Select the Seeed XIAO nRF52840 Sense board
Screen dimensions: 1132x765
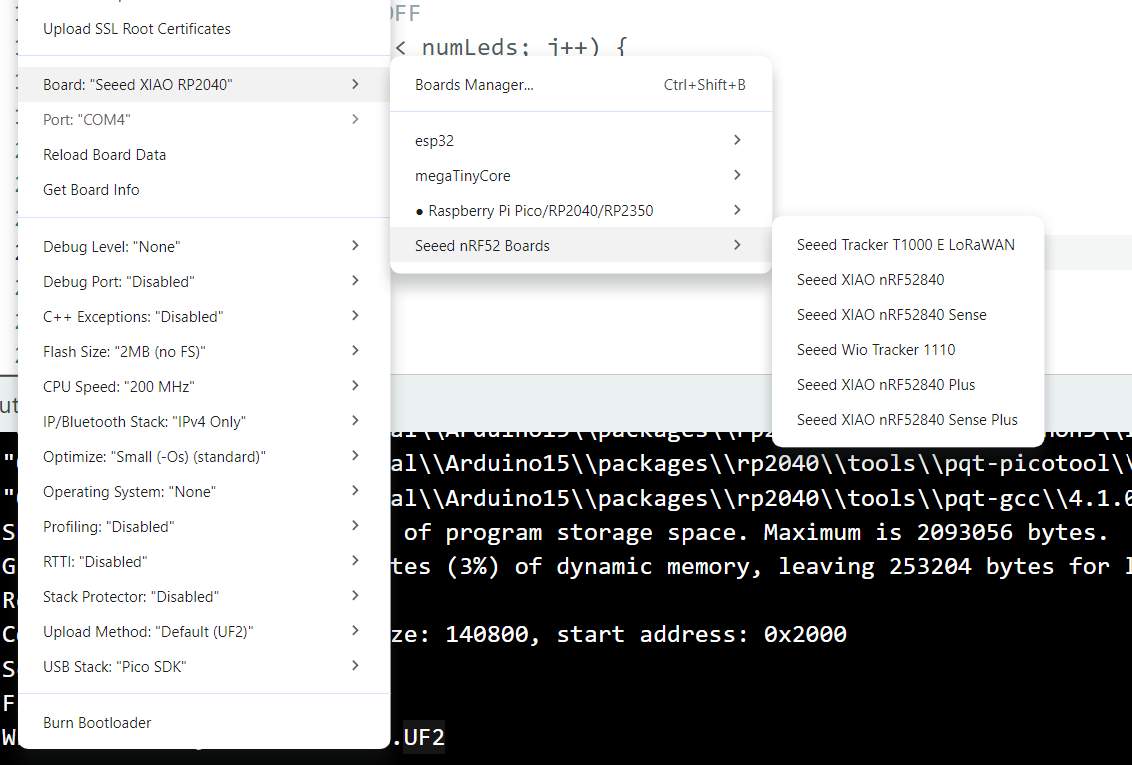tap(908, 315)
